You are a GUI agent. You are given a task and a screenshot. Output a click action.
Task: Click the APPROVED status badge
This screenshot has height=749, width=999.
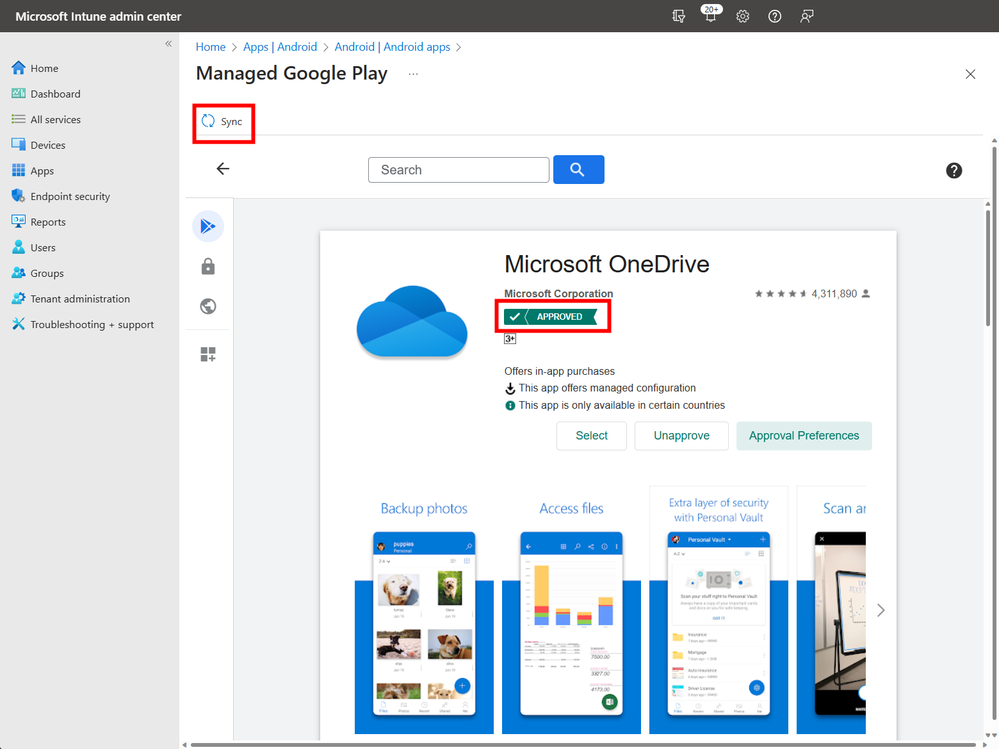(550, 317)
